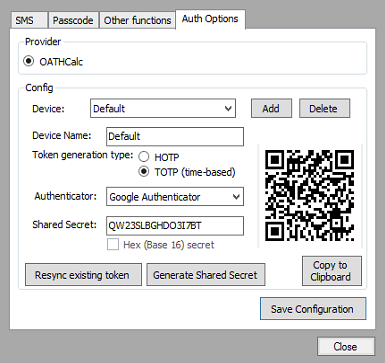This screenshot has width=385, height=363.
Task: Go to Other functions tab
Action: pos(137,20)
